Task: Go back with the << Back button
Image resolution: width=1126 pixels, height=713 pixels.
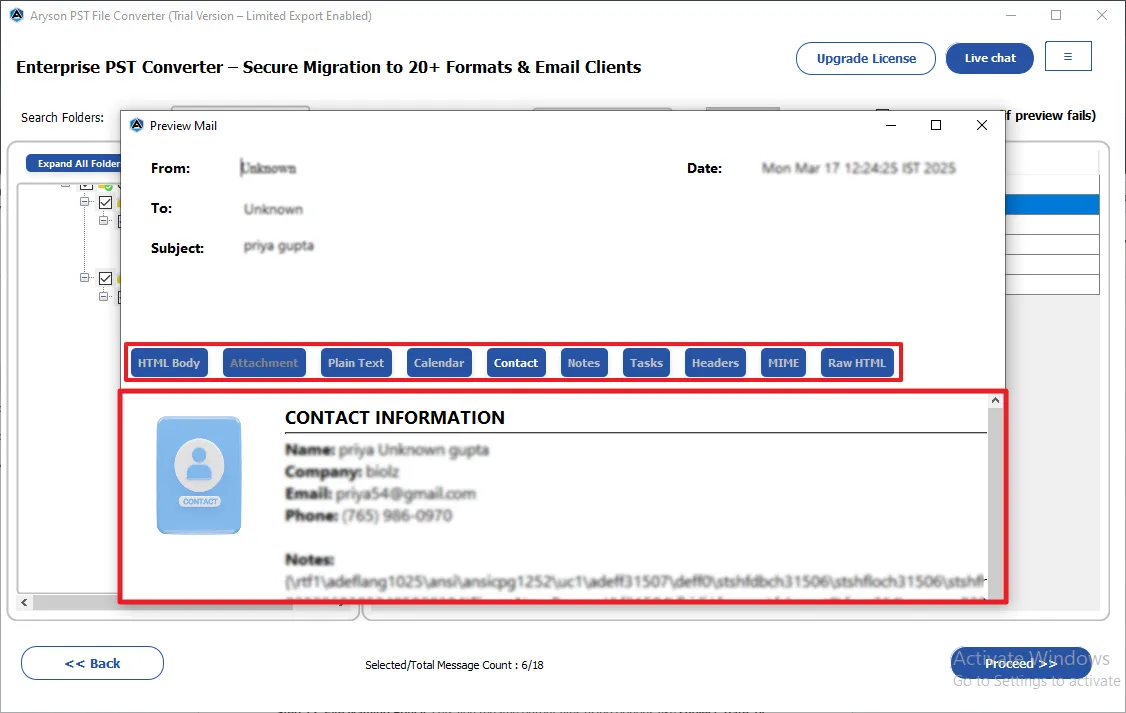Action: [x=93, y=663]
